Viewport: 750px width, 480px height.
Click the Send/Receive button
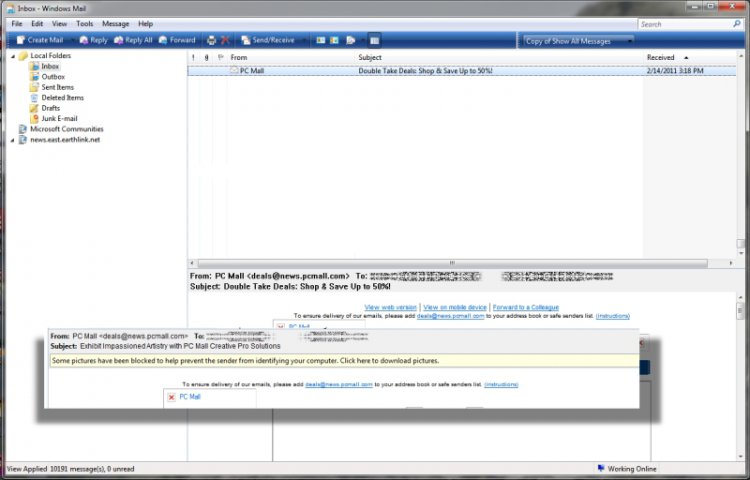coord(268,40)
